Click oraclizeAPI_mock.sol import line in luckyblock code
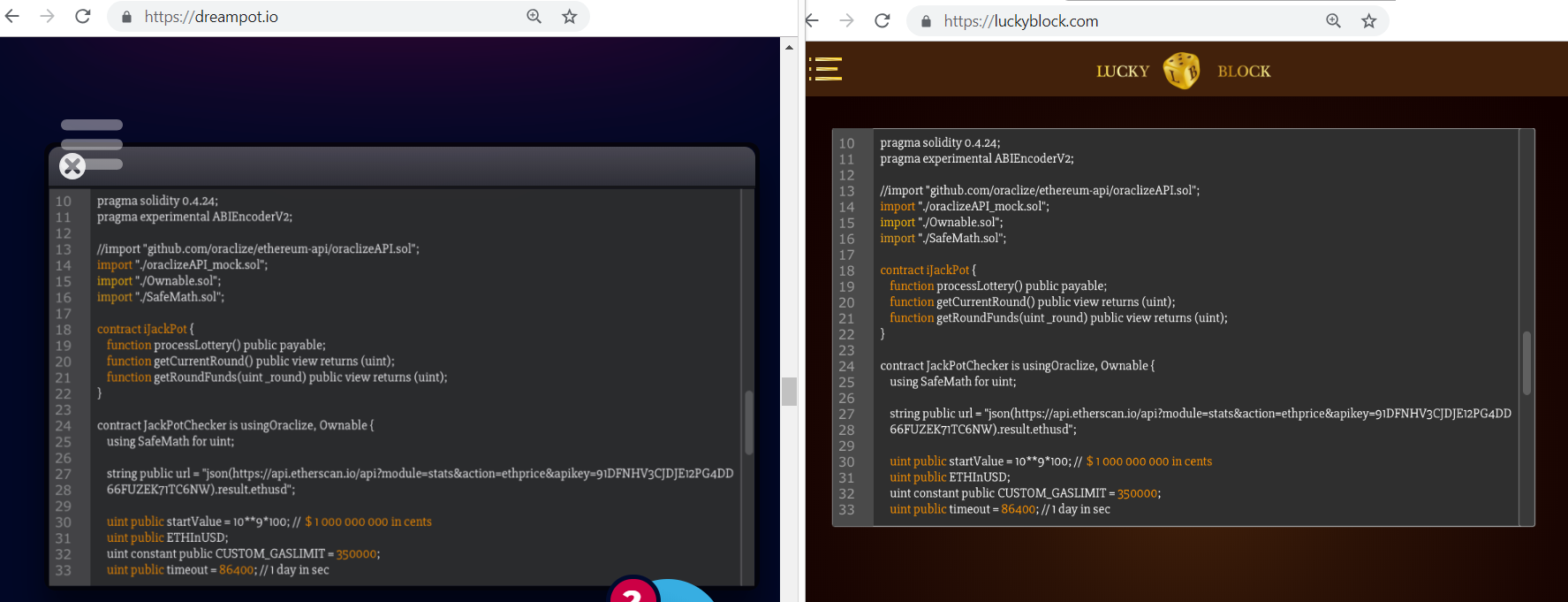This screenshot has width=1568, height=602. 965,206
